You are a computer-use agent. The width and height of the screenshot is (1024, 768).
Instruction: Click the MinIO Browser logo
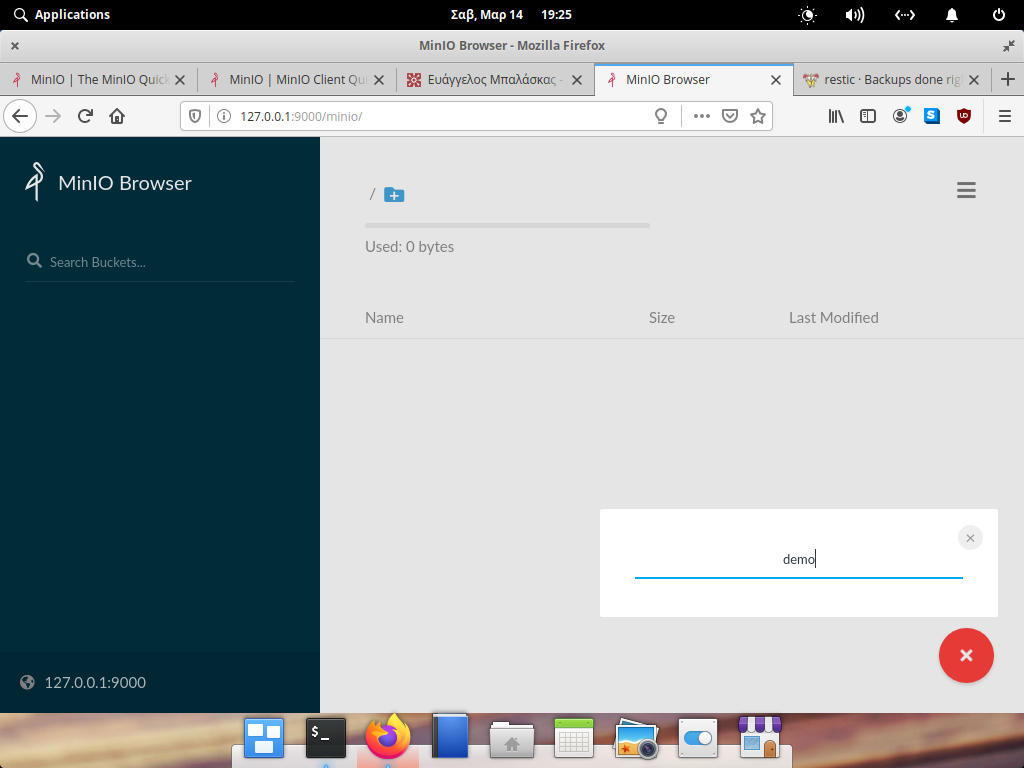[x=108, y=183]
